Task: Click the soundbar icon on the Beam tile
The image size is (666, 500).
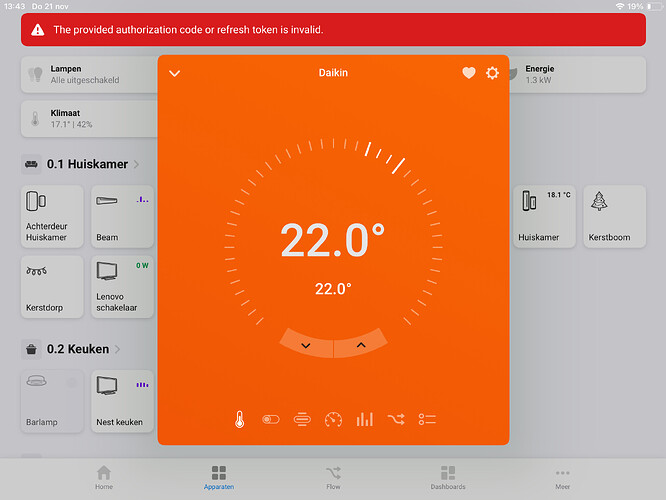Action: (107, 201)
